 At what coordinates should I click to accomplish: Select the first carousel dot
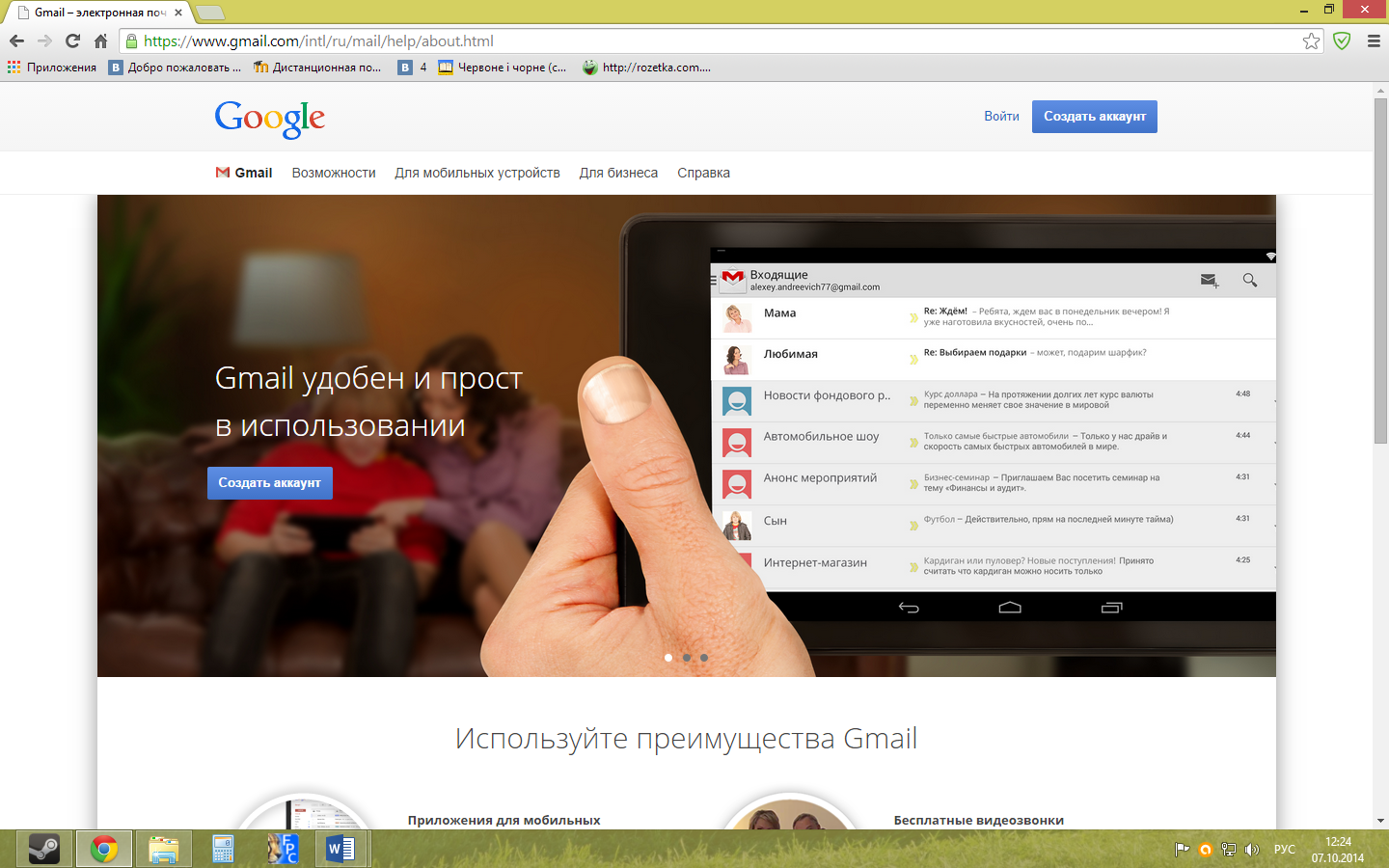[x=668, y=658]
